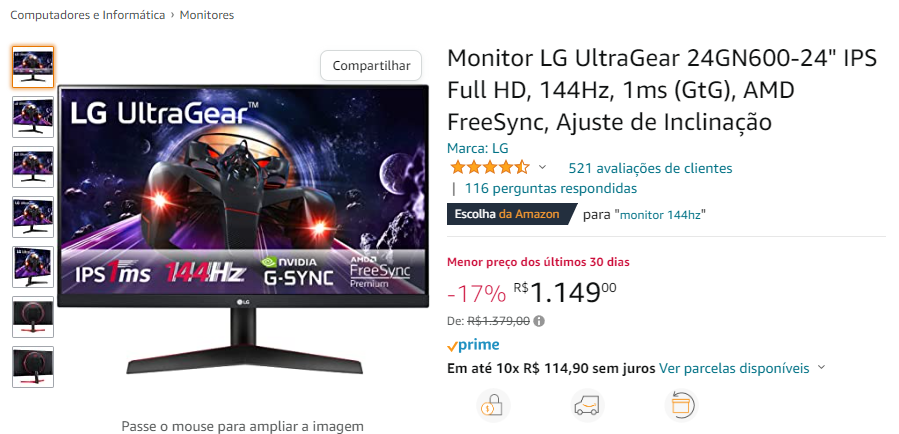Expand the Ver parcelas disponíveis chevron
The image size is (899, 434).
click(821, 367)
